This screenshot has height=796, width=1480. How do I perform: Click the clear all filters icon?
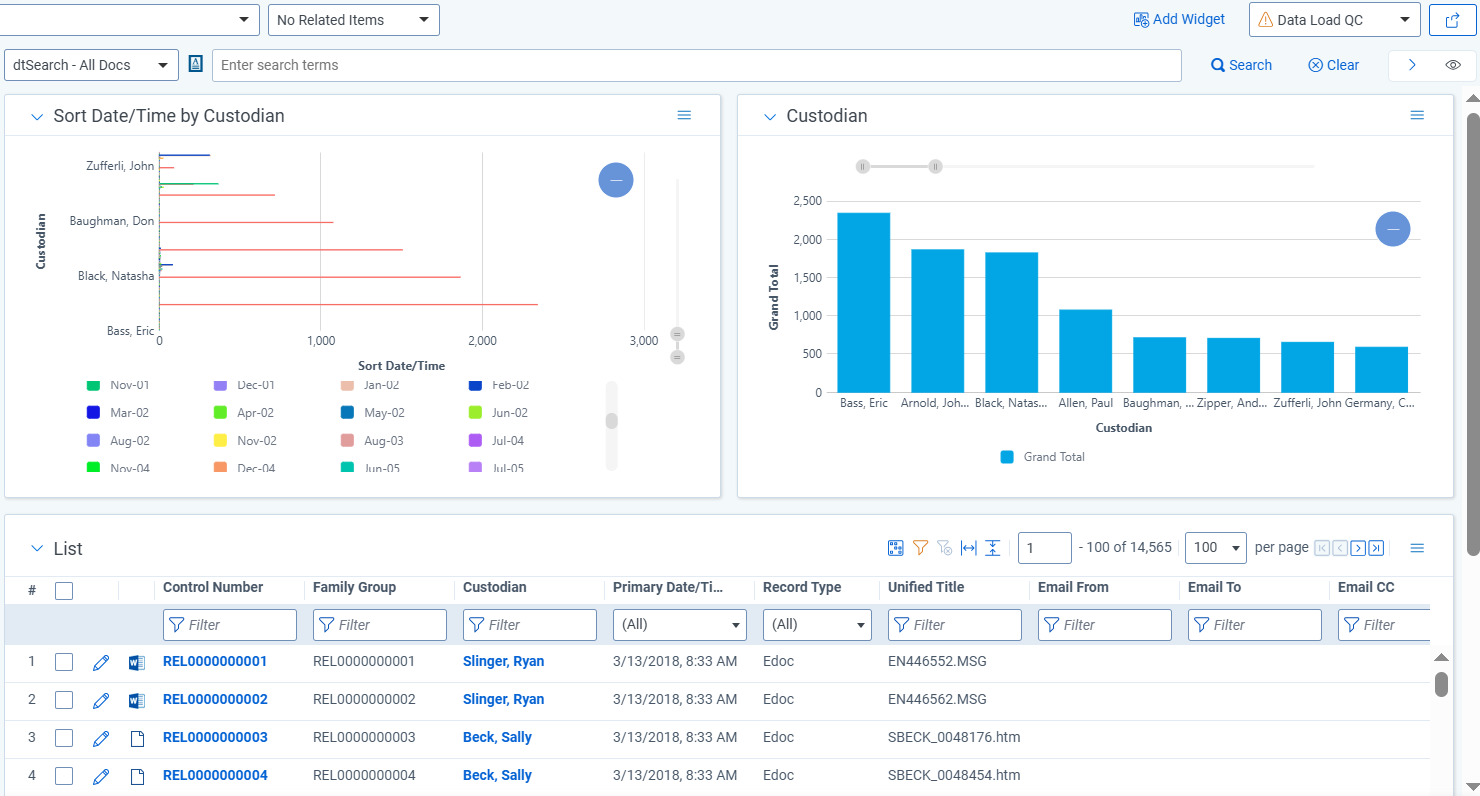(x=944, y=548)
